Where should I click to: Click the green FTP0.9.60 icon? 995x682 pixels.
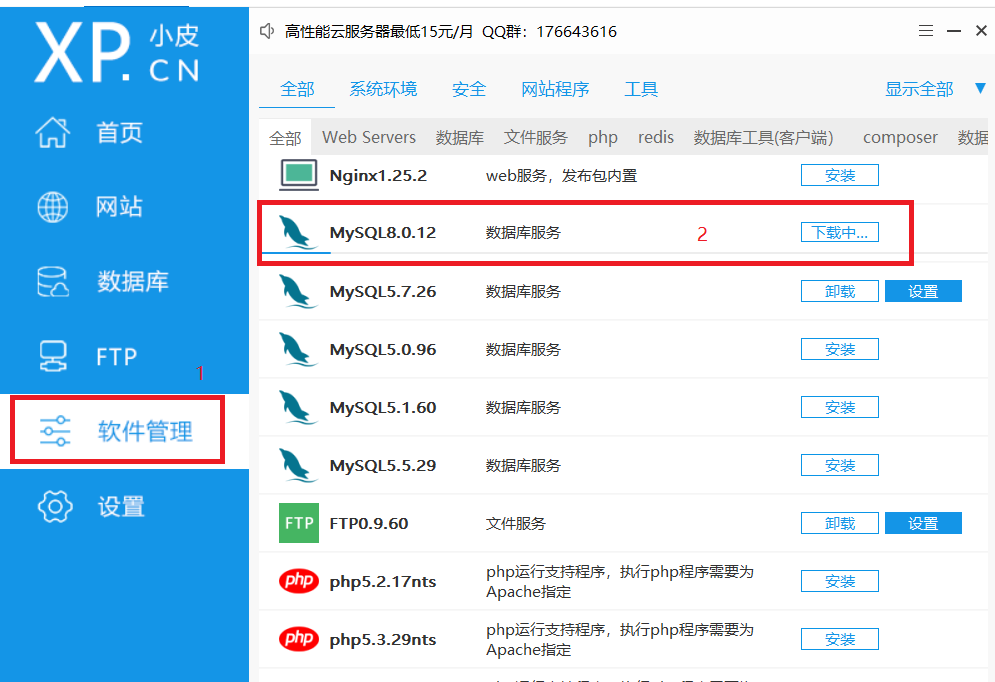299,523
